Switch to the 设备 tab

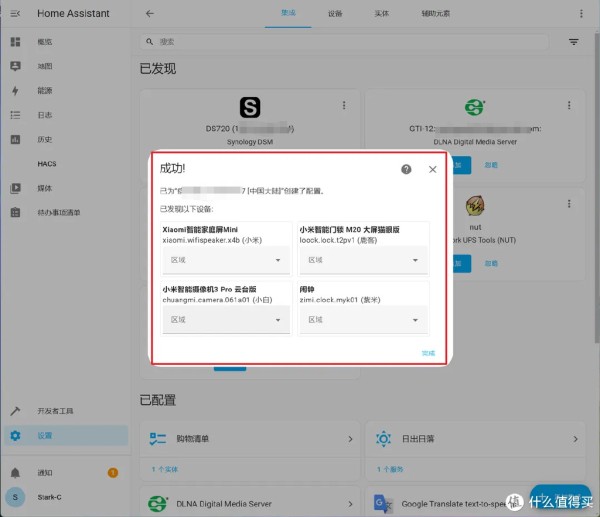335,14
